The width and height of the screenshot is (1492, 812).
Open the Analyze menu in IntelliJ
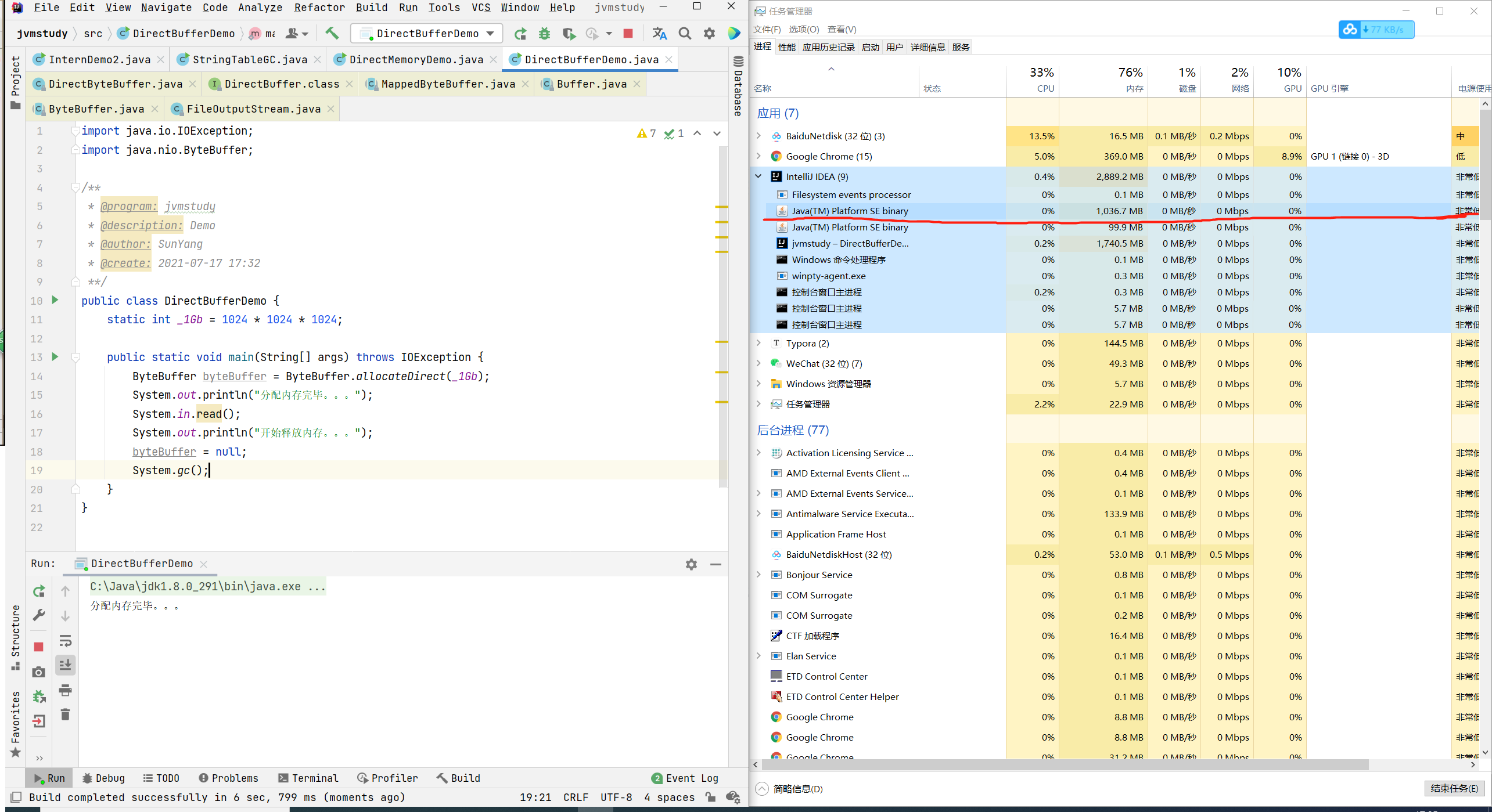point(260,8)
